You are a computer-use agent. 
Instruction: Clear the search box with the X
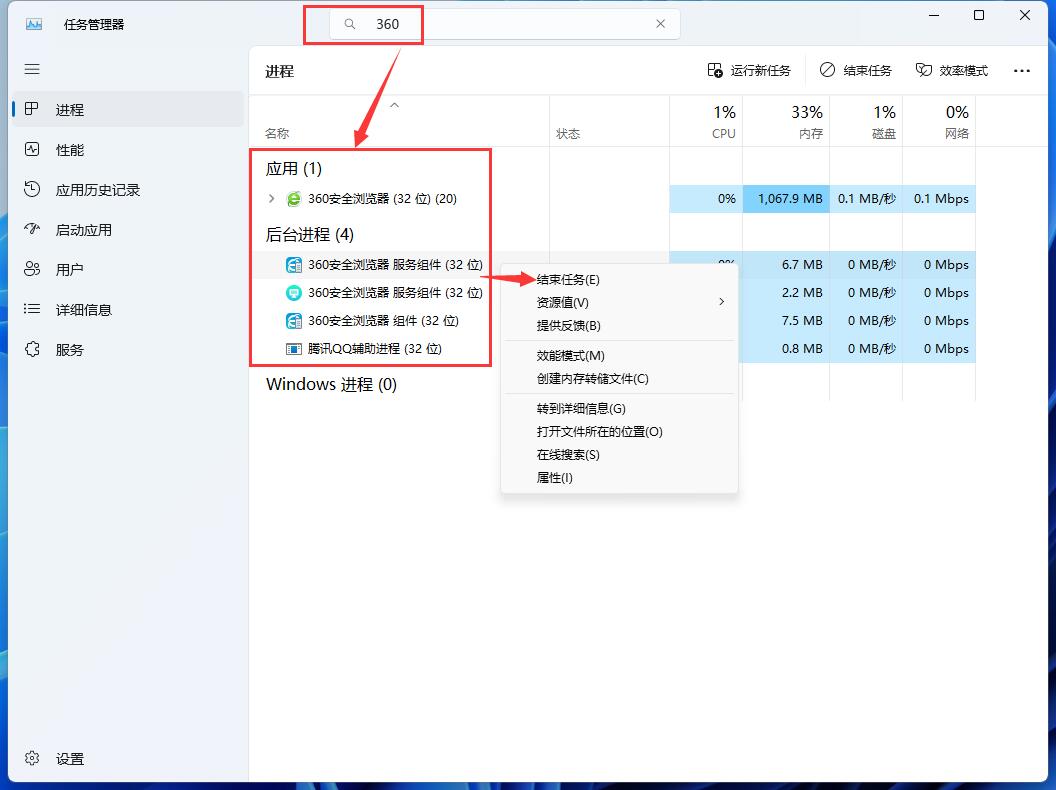(x=661, y=24)
